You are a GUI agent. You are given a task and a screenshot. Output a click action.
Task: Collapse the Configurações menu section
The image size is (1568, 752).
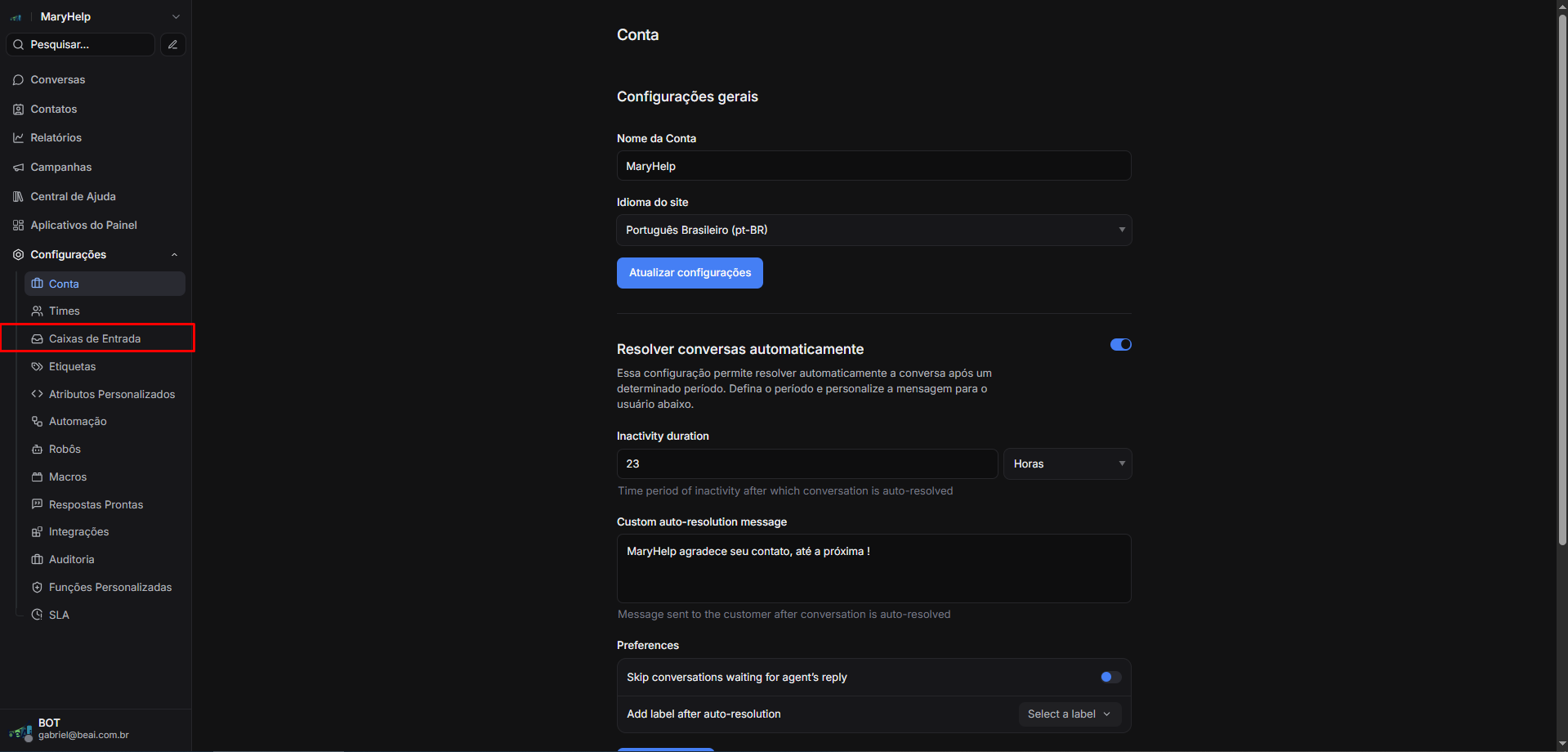click(174, 255)
